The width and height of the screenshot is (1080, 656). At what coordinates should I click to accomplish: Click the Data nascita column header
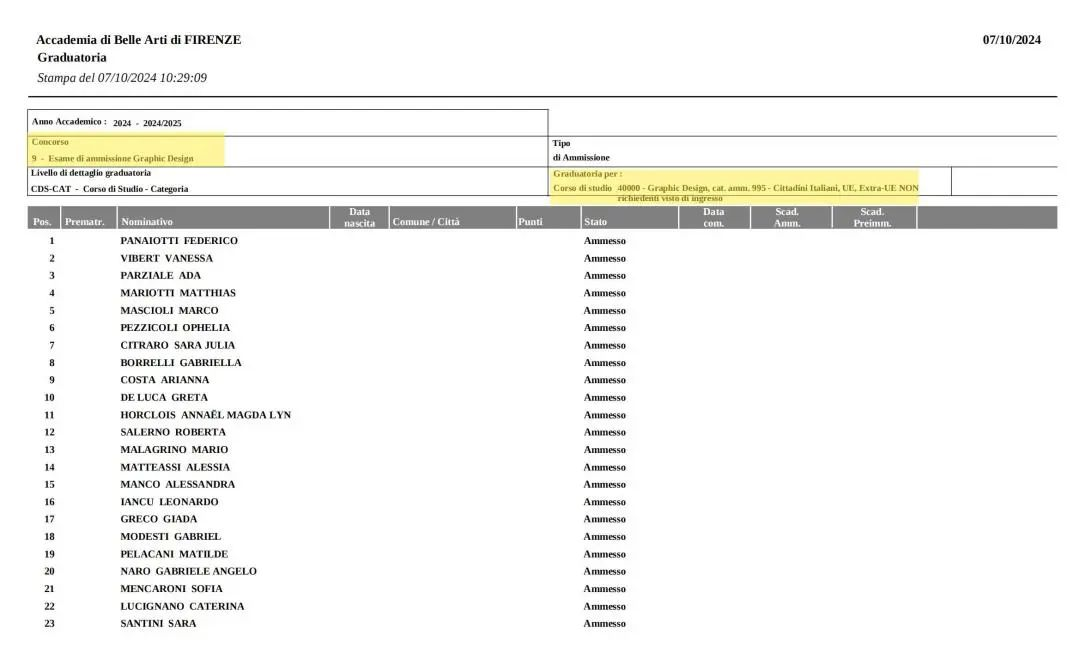click(x=359, y=217)
